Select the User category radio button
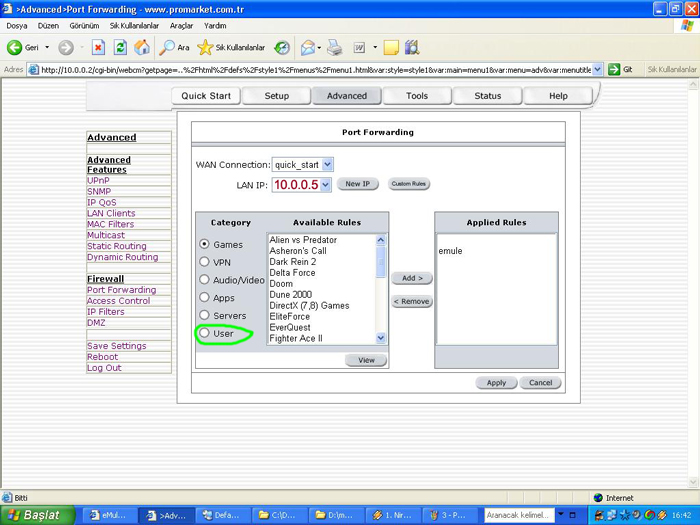Screen dimensions: 700x525 [204, 333]
